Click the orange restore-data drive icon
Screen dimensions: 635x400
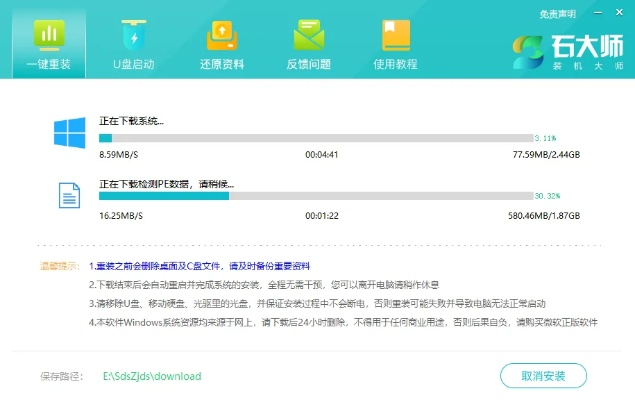click(222, 35)
